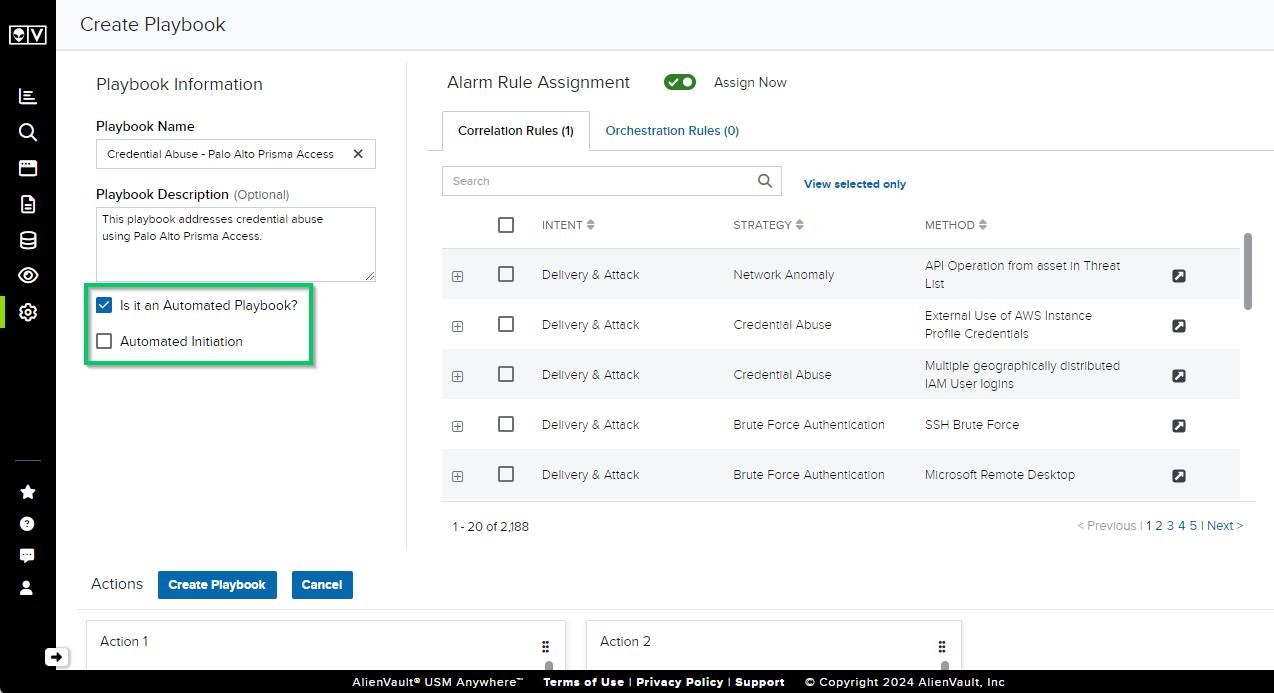The height and width of the screenshot is (693, 1274).
Task: Click the Create Playbook button
Action: (217, 585)
